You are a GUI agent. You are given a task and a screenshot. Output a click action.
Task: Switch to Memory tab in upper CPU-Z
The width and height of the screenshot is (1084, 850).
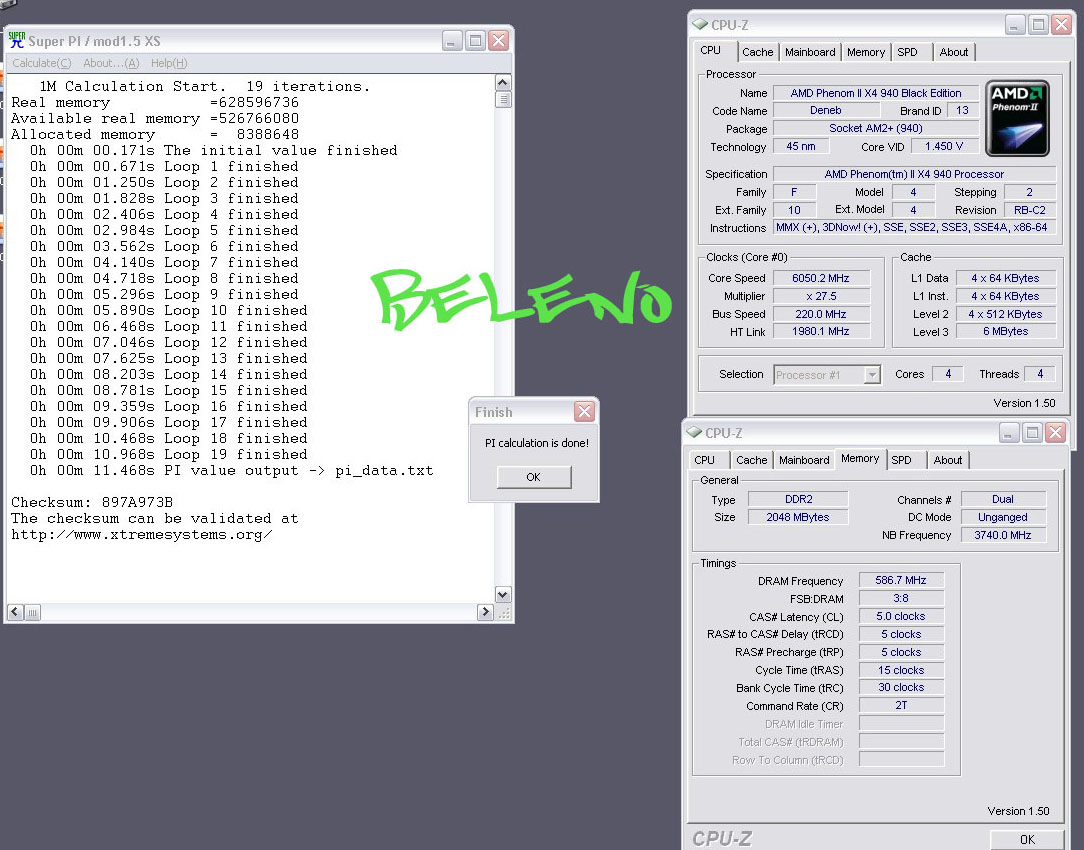(x=866, y=52)
